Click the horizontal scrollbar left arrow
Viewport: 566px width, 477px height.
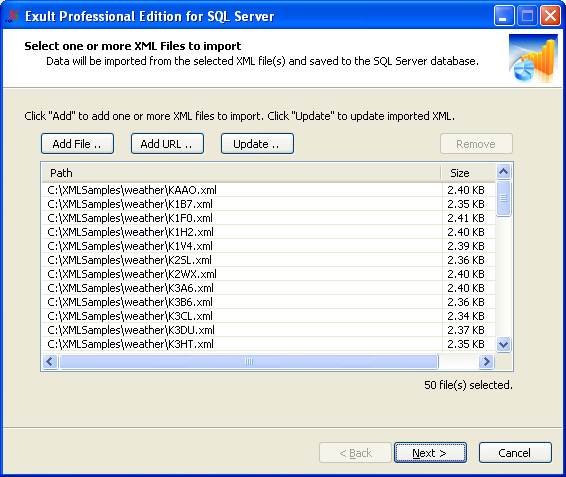click(50, 361)
